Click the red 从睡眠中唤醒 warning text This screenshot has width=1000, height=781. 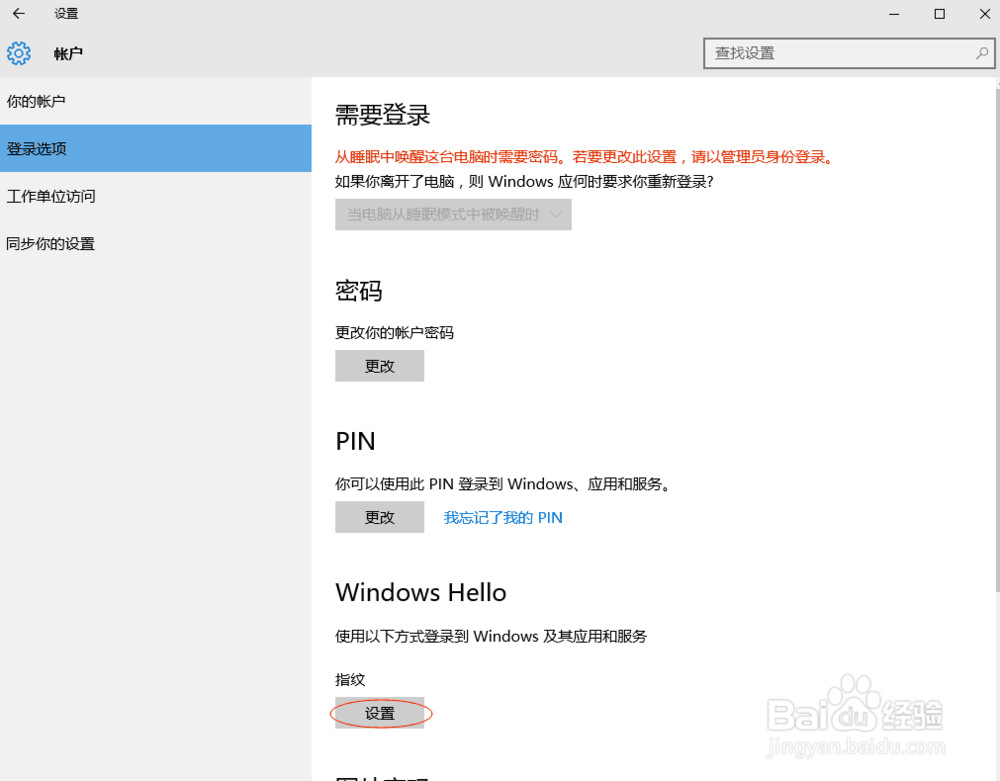(585, 157)
